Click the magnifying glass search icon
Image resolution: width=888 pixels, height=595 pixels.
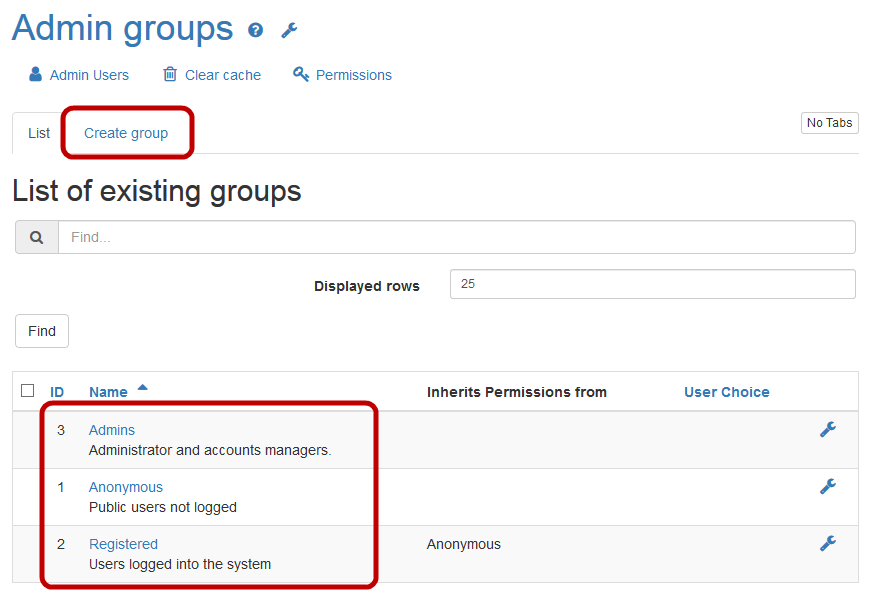point(37,237)
